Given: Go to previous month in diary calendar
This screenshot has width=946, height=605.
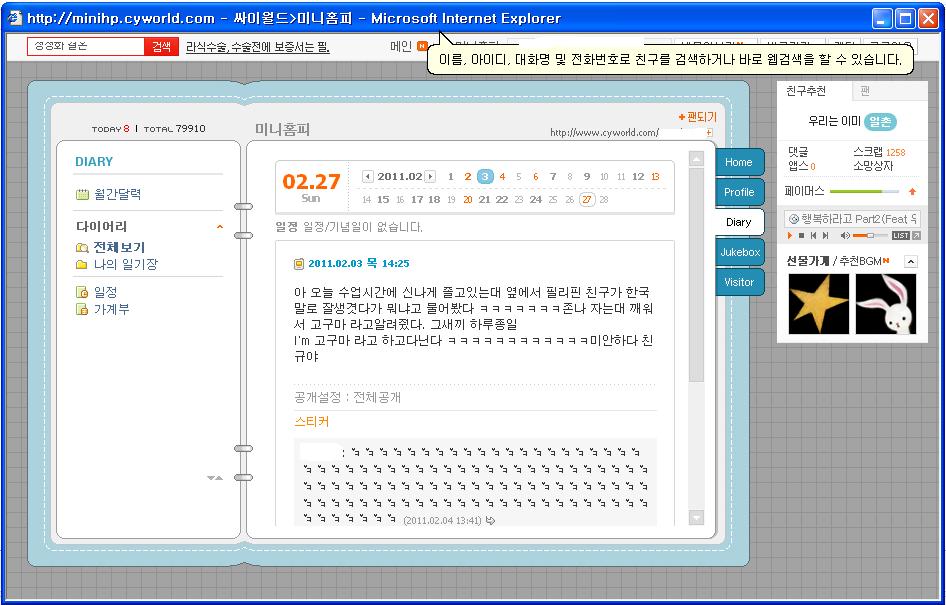Looking at the screenshot, I should point(367,177).
